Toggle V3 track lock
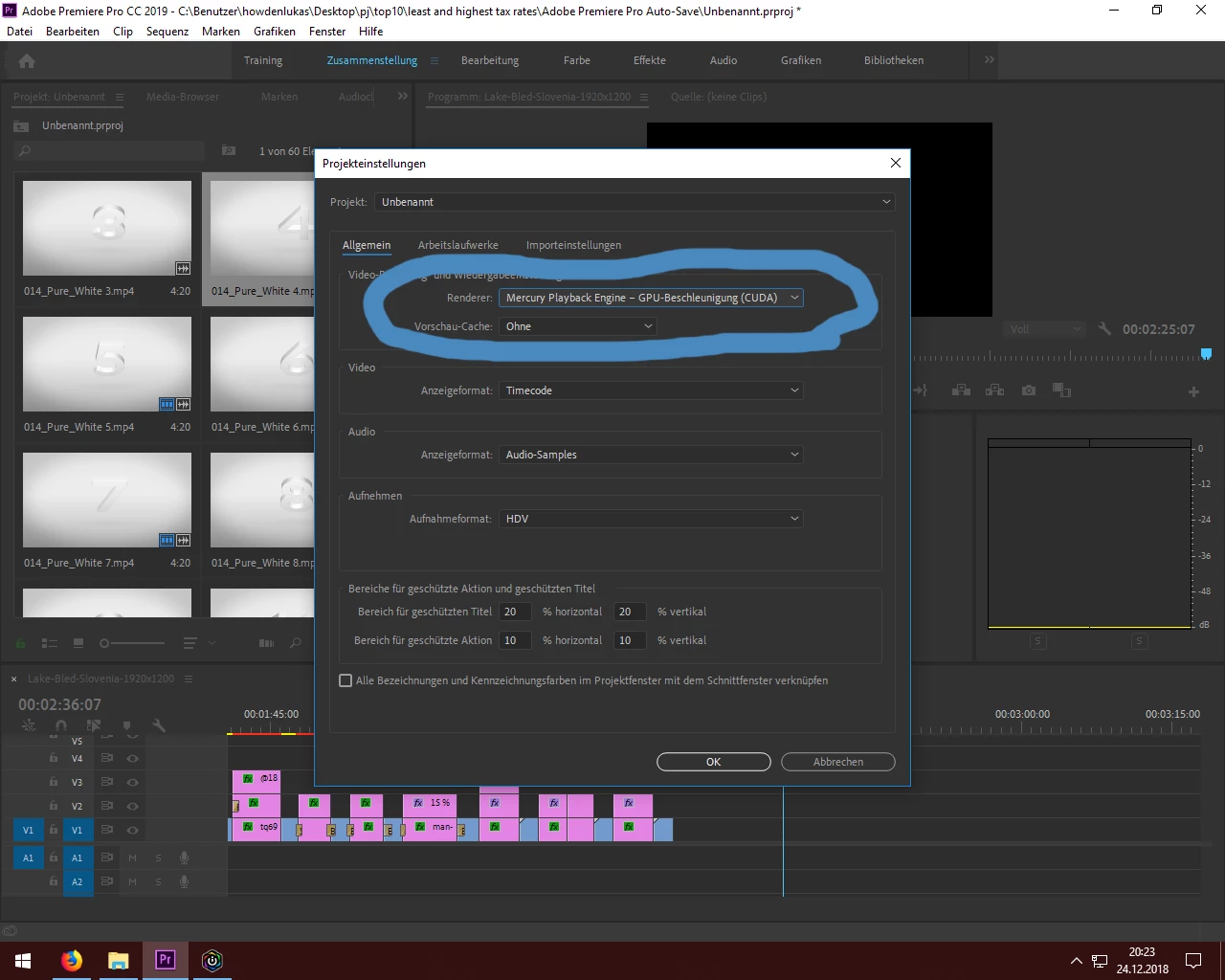 pos(54,782)
